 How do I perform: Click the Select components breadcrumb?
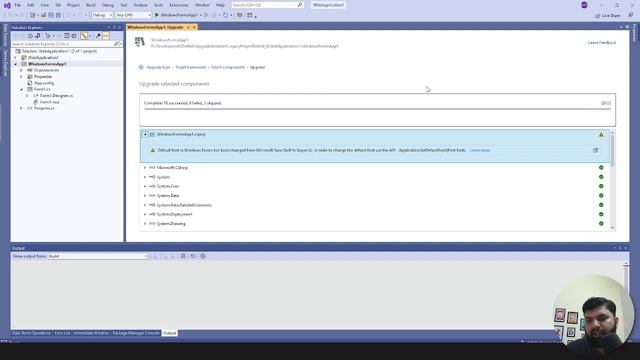(228, 67)
